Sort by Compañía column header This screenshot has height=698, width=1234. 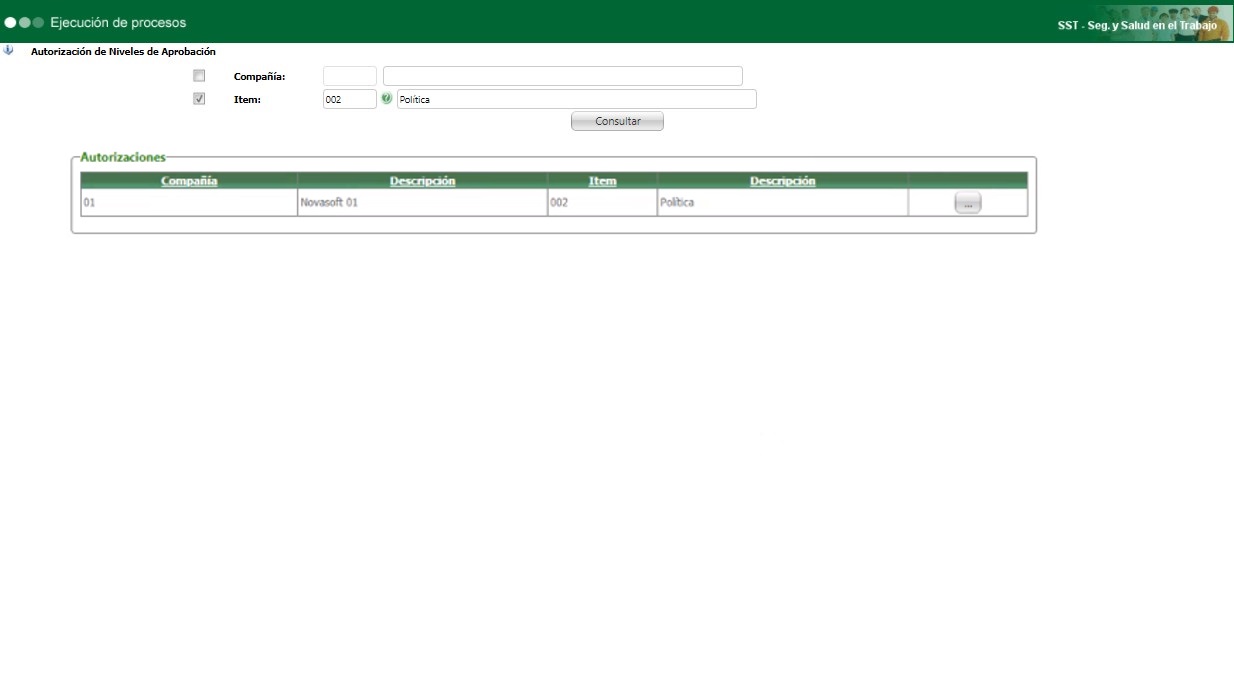(x=189, y=181)
